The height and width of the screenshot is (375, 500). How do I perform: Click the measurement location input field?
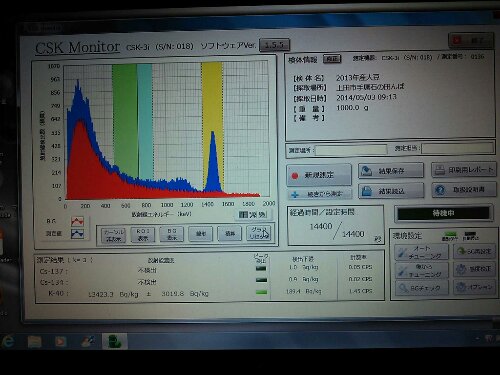(351, 150)
